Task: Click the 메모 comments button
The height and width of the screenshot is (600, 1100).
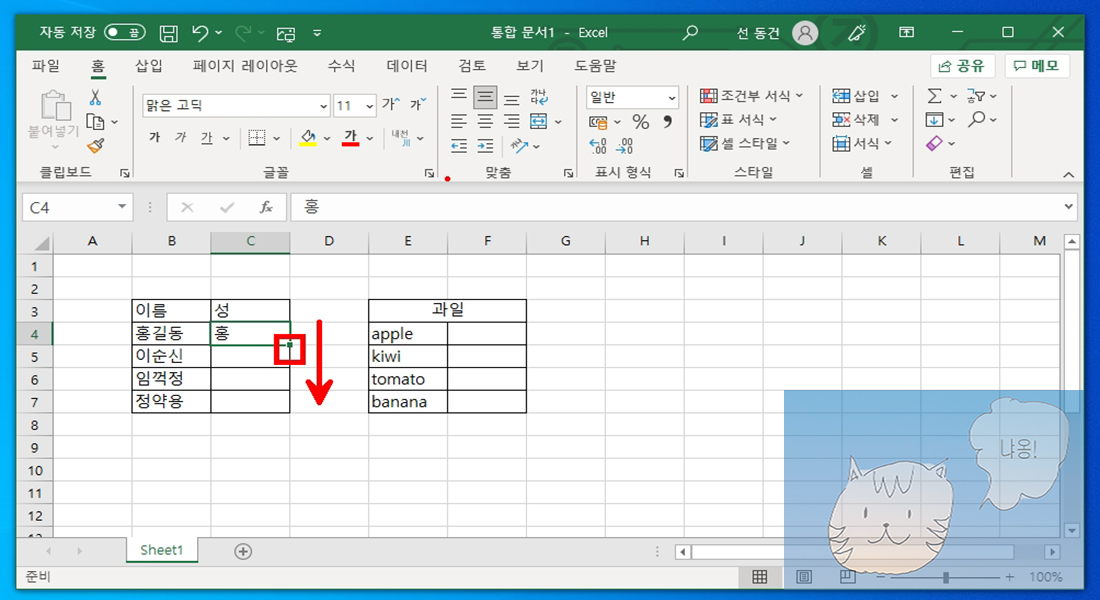Action: (1037, 66)
